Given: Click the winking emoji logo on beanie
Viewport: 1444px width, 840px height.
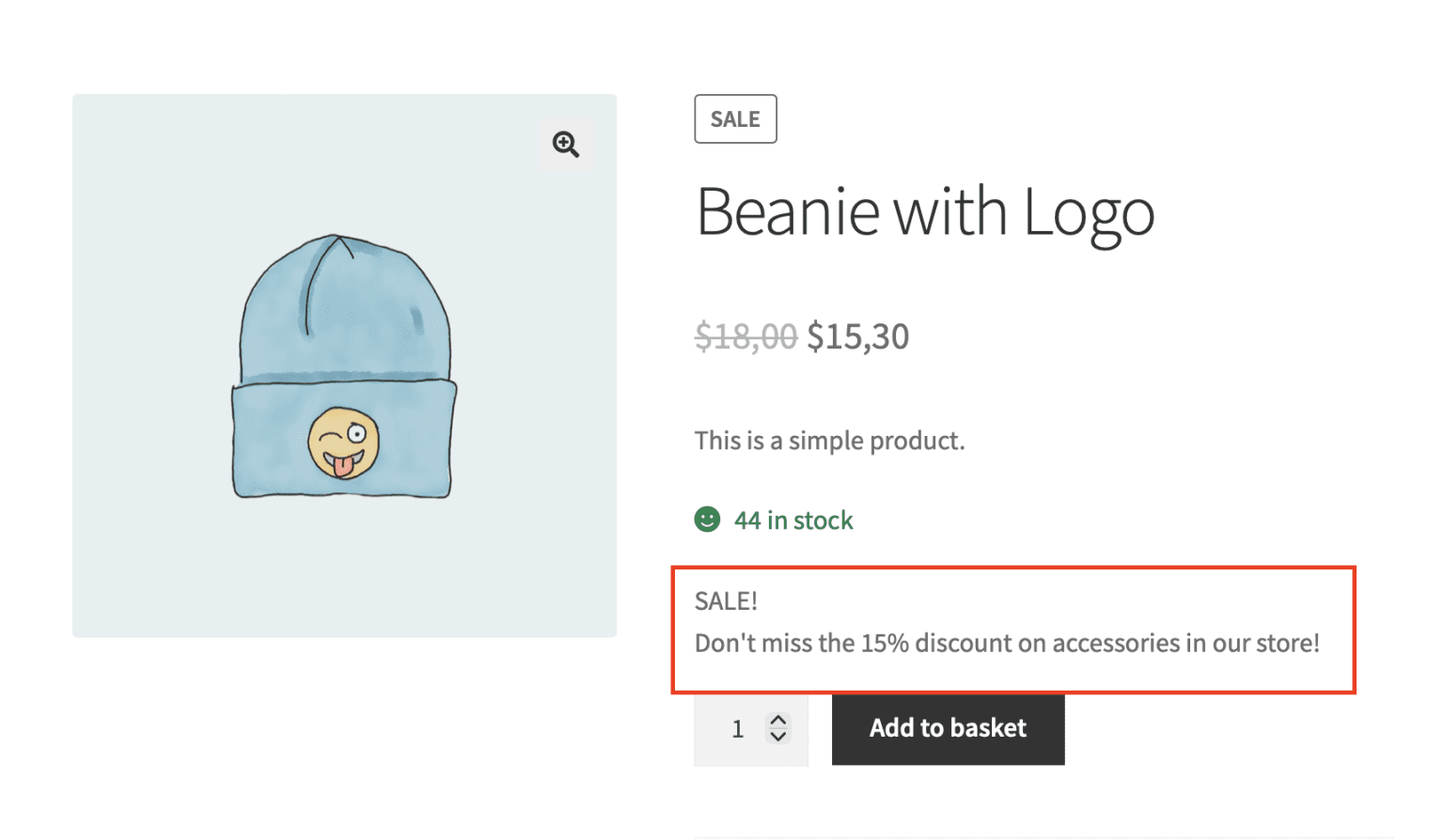Looking at the screenshot, I should [344, 443].
